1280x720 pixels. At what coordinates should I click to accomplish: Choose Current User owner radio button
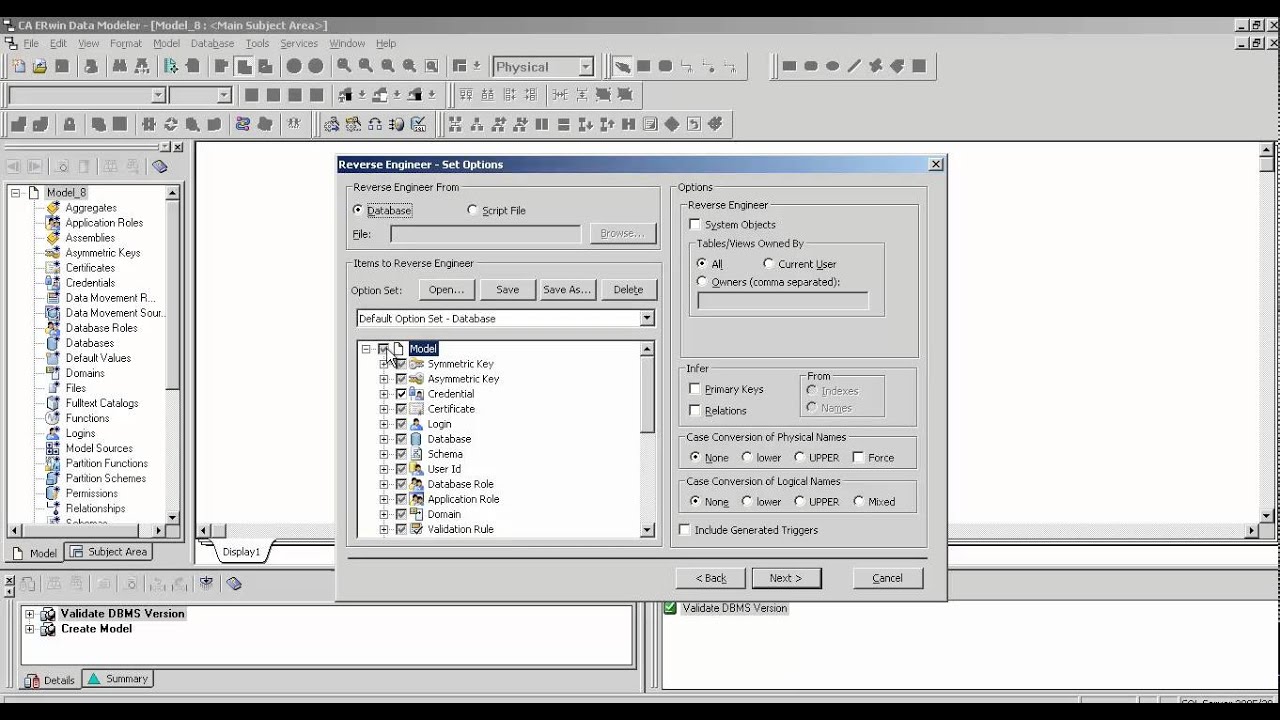[x=768, y=264]
